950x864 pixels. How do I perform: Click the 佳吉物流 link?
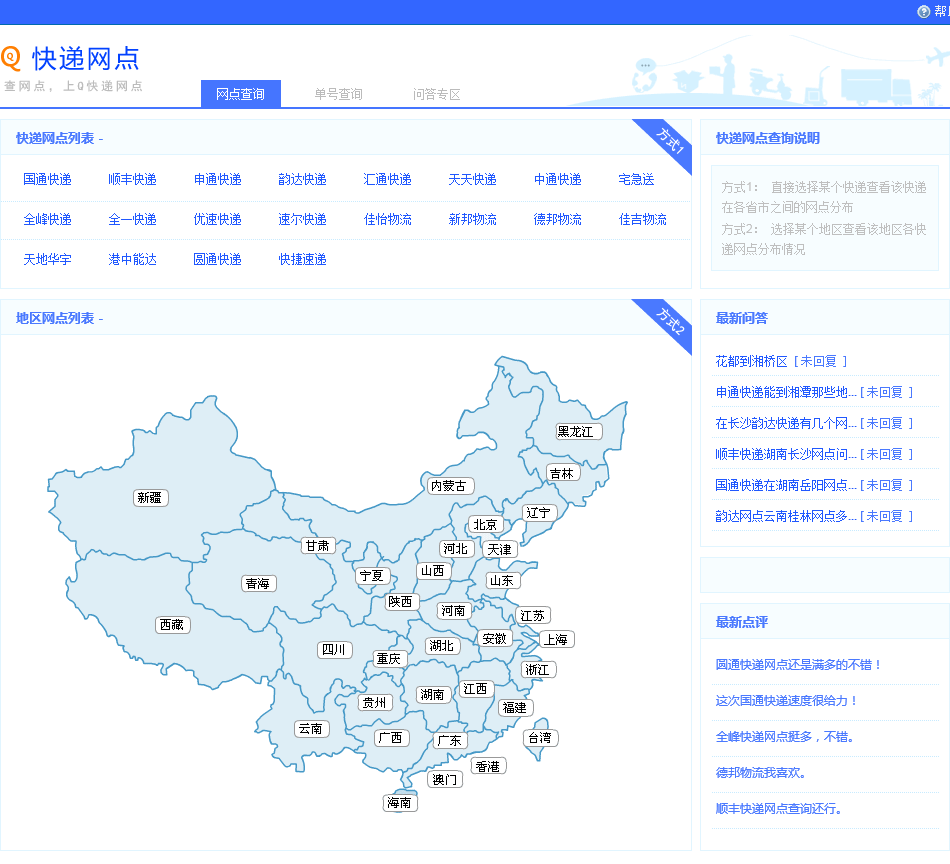[642, 219]
